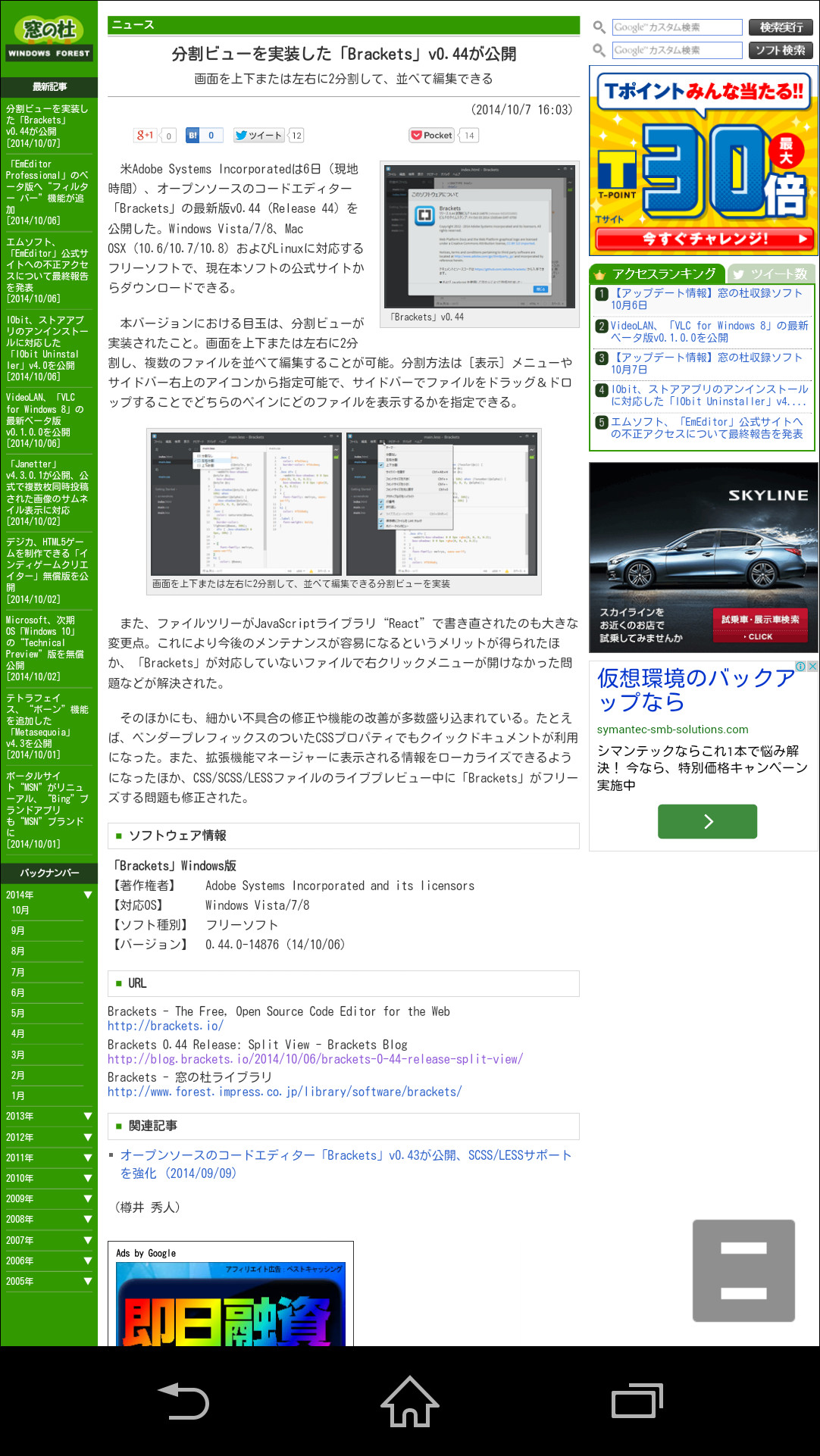Expand the 2005年 back number list
This screenshot has width=820, height=1456.
[49, 1281]
